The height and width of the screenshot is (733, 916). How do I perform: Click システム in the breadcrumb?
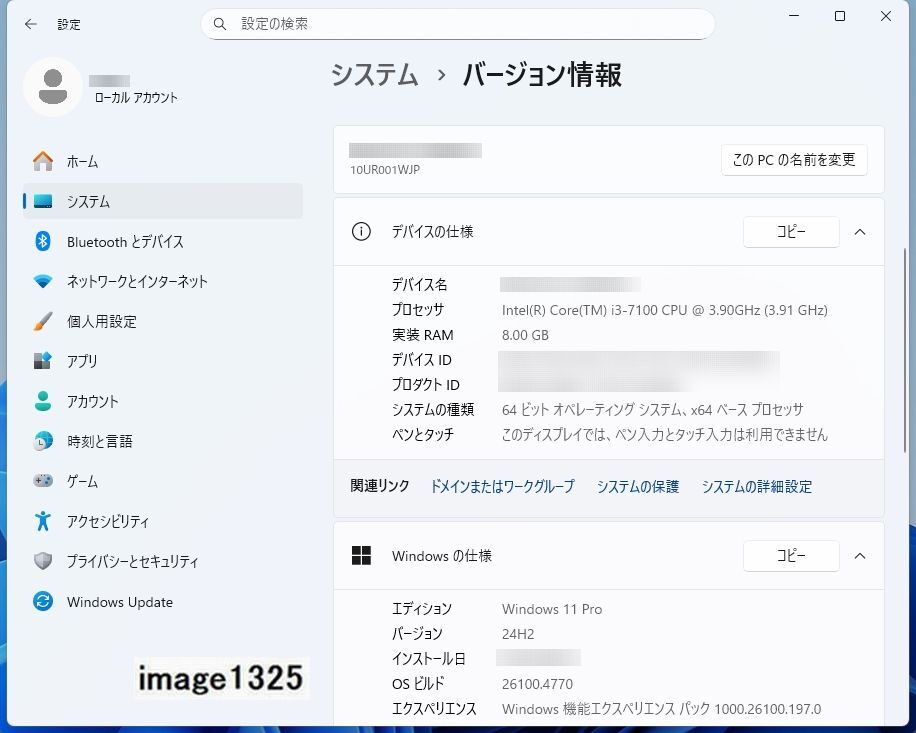(x=374, y=75)
